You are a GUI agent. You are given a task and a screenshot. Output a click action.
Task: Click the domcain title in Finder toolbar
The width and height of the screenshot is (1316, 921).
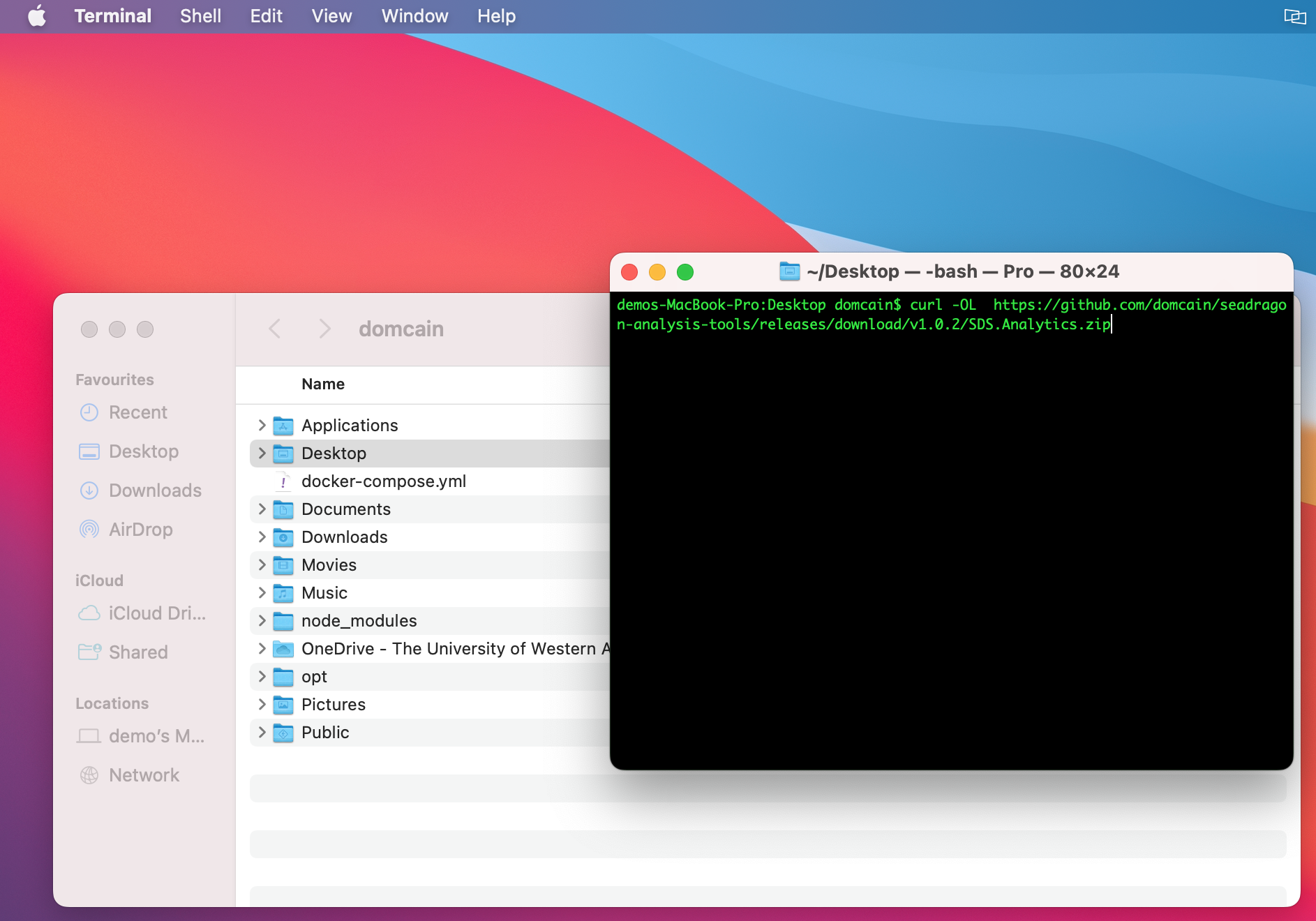(401, 329)
